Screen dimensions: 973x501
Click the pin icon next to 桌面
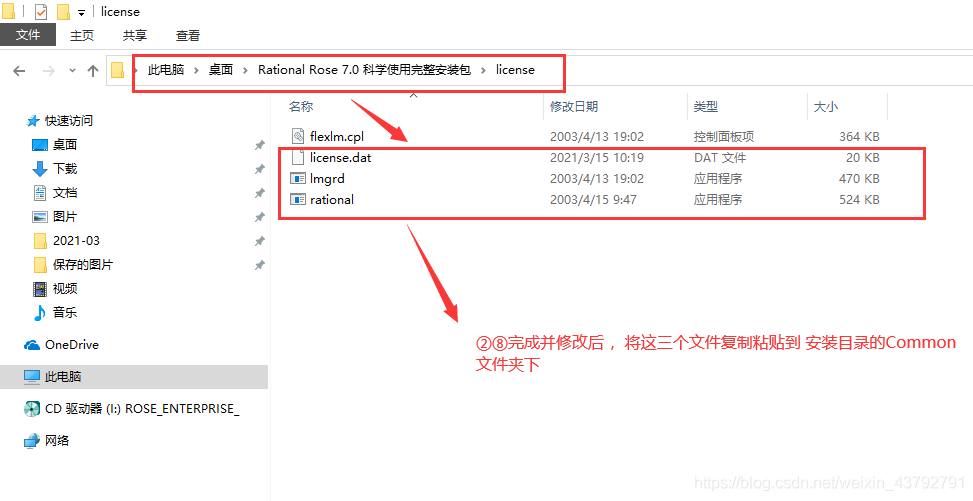pyautogui.click(x=259, y=145)
